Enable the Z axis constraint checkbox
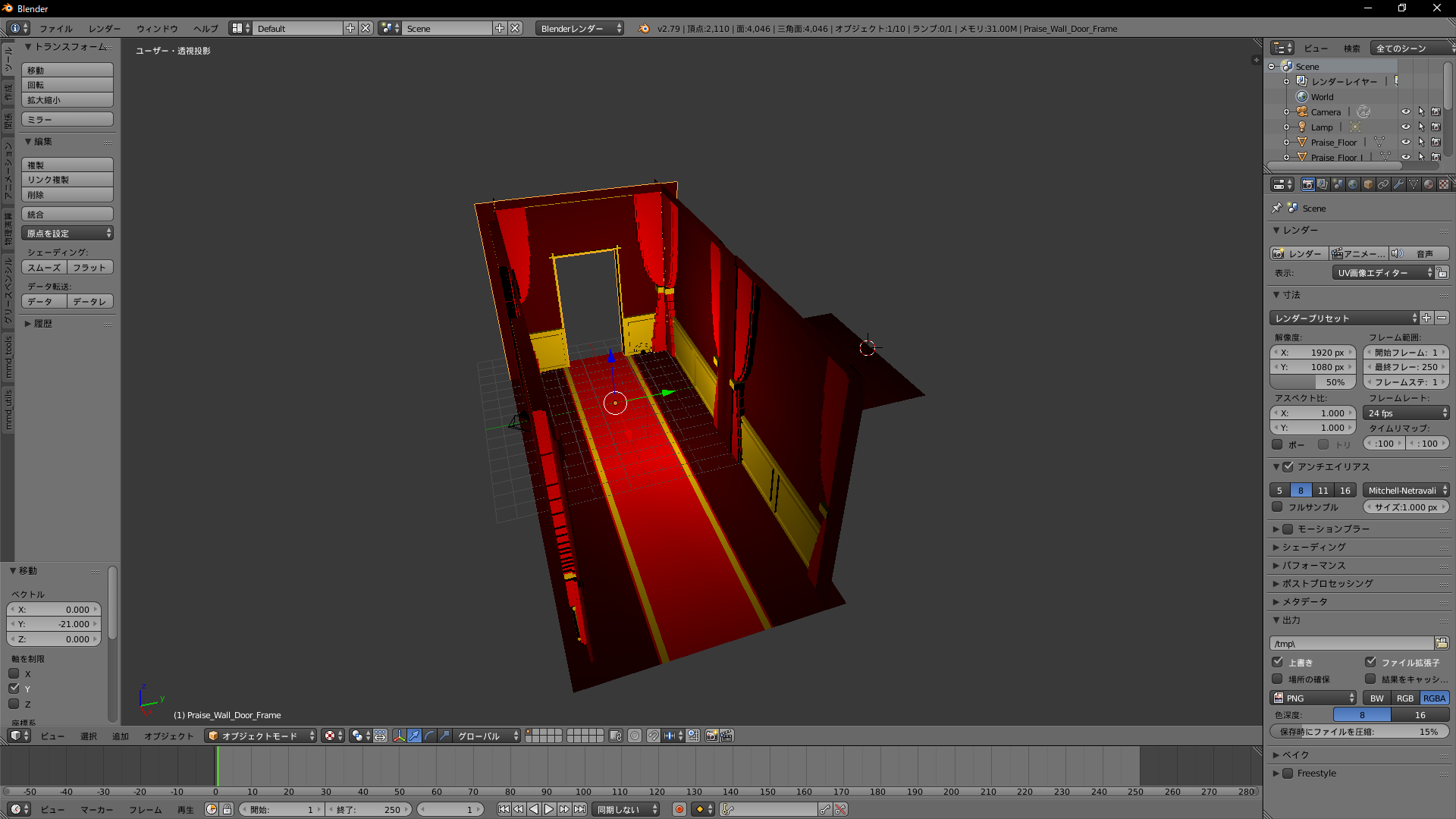The width and height of the screenshot is (1456, 819). (x=14, y=704)
